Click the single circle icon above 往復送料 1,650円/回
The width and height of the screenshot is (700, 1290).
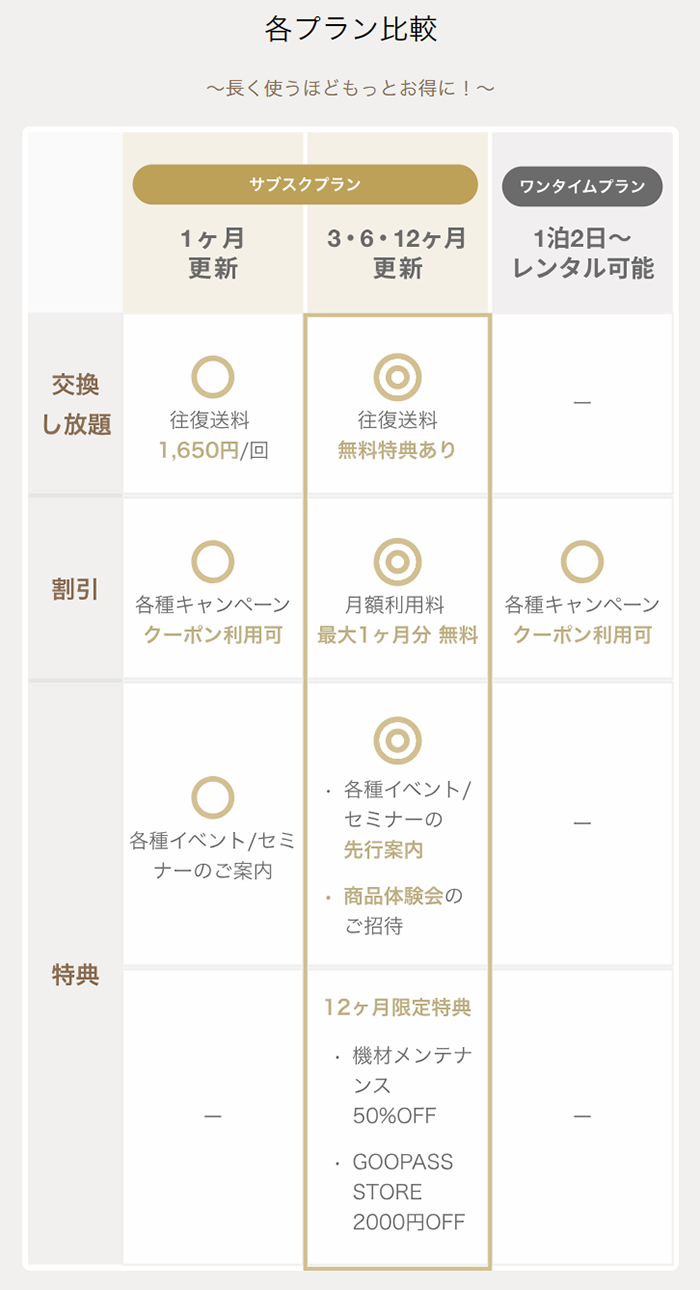(212, 378)
